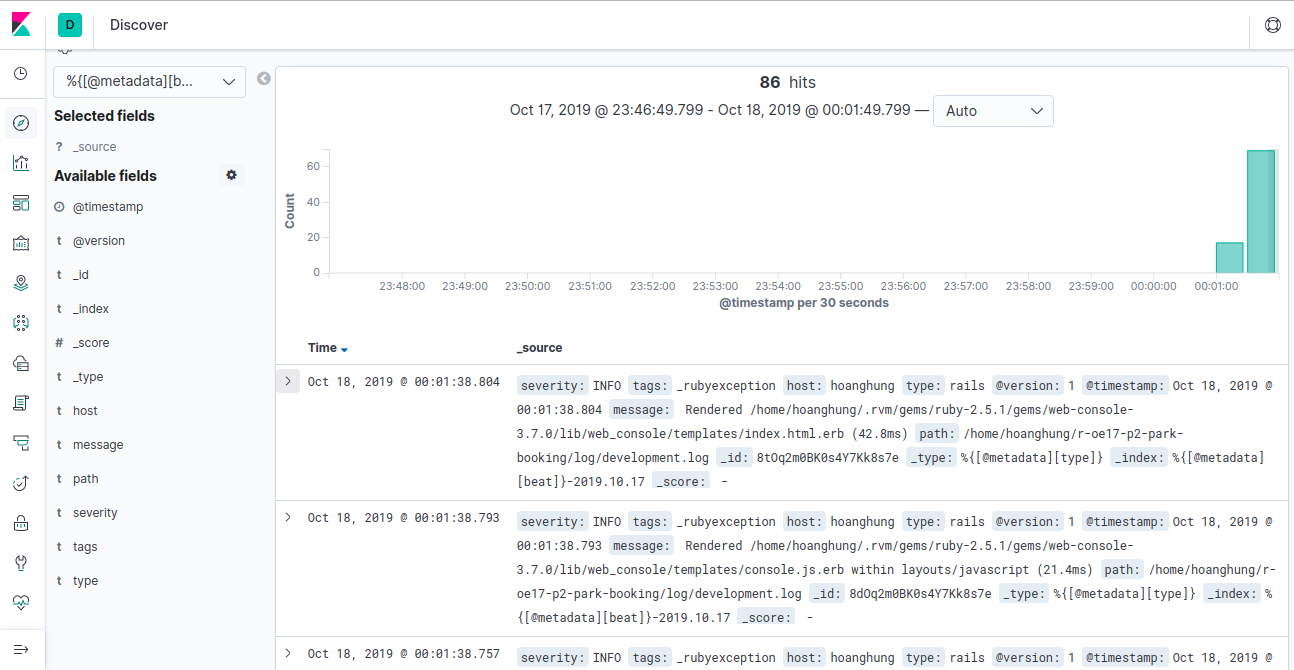The height and width of the screenshot is (670, 1294).
Task: Click the shorter histogram bar at 00:01:00
Action: pyautogui.click(x=1229, y=258)
